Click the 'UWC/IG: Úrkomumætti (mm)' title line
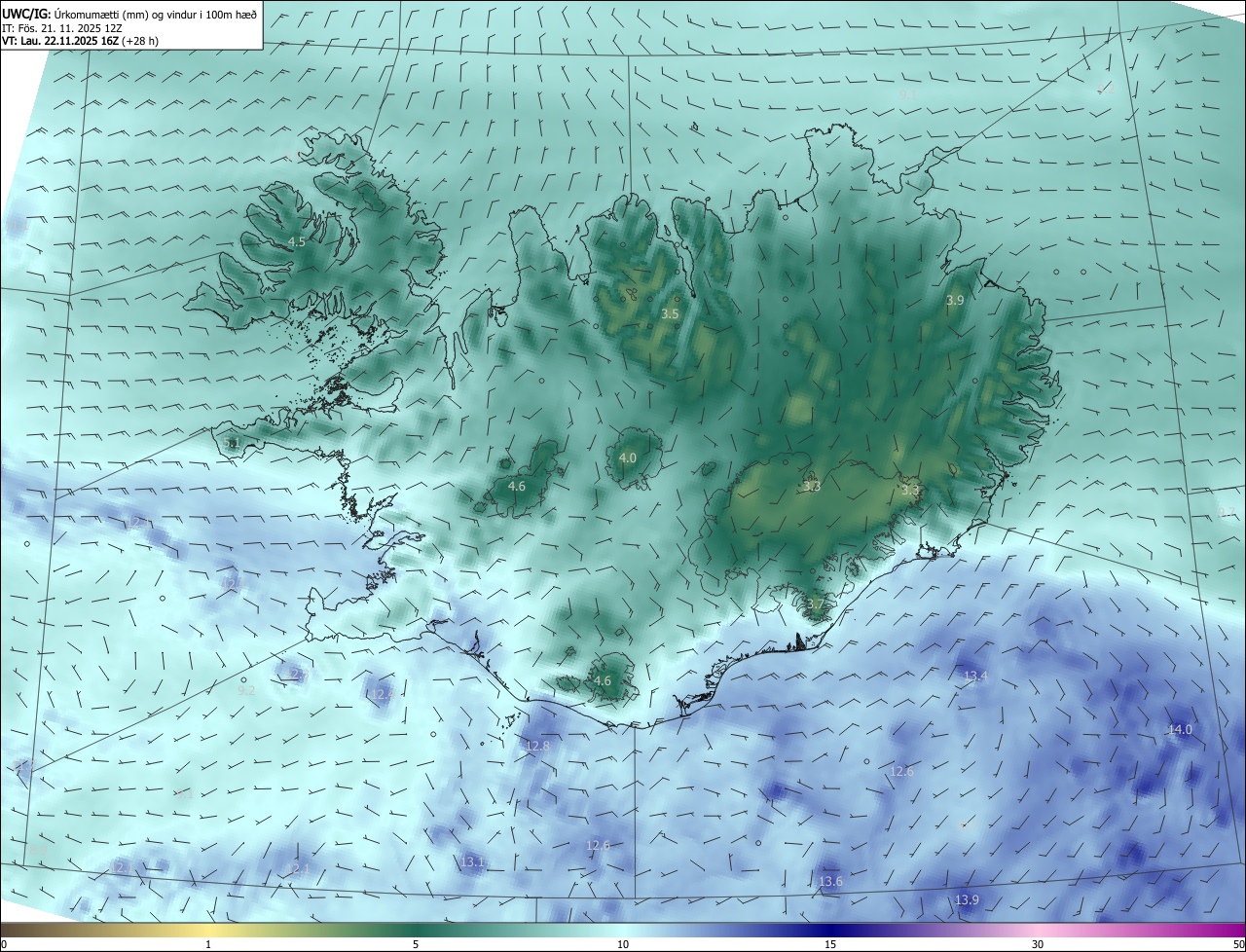This screenshot has height=952, width=1246. click(130, 14)
